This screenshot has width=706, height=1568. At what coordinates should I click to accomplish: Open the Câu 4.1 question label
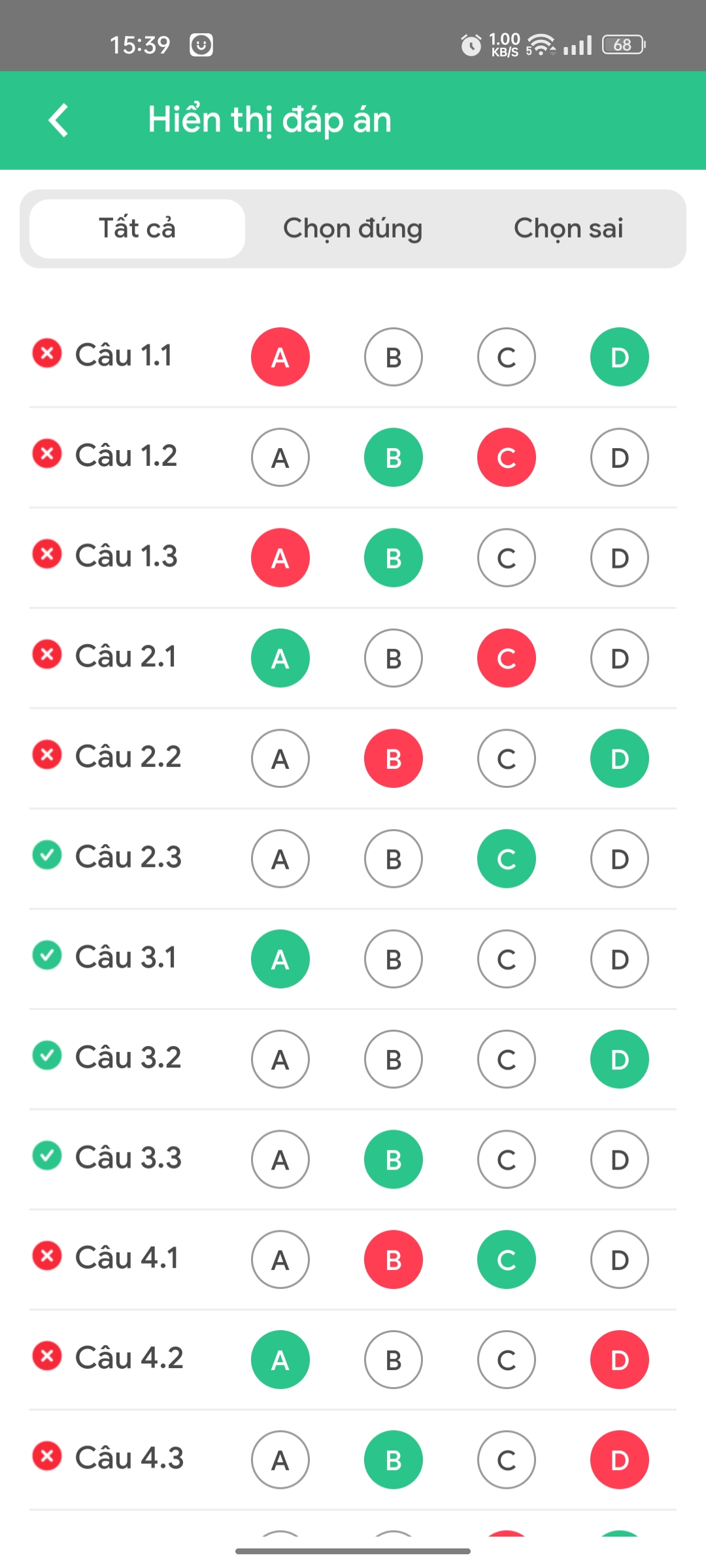point(127,1258)
